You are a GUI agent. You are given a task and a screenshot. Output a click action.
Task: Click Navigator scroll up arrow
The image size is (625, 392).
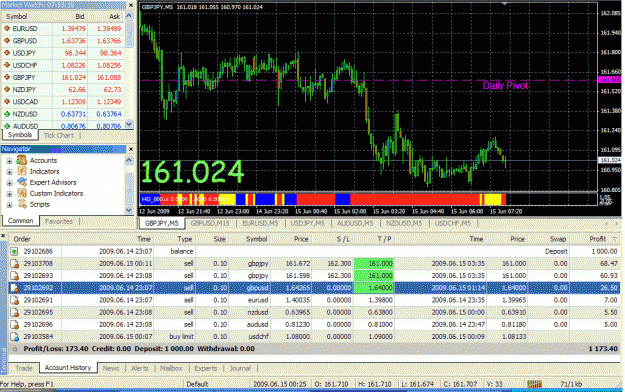click(x=129, y=160)
